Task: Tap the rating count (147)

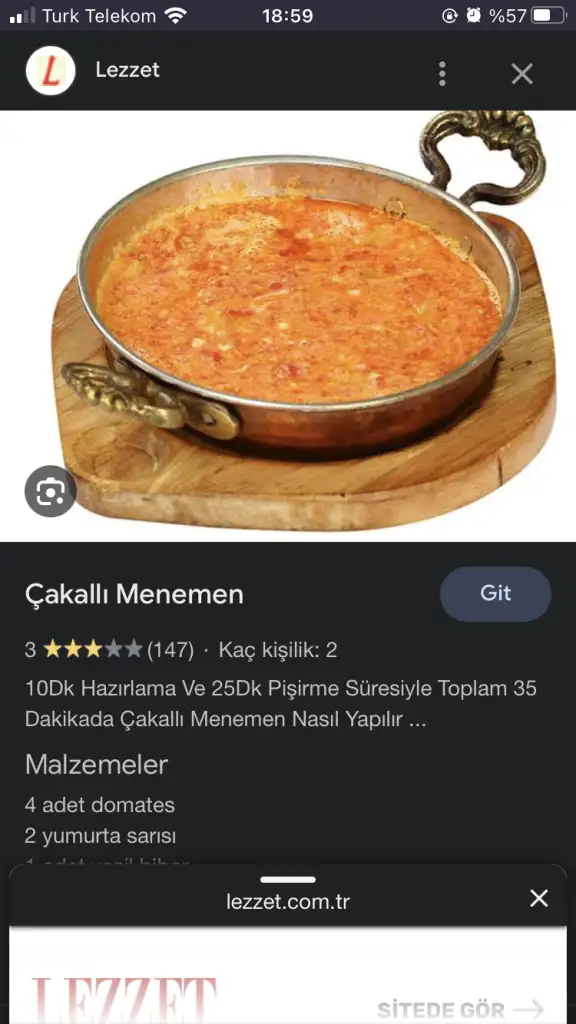Action: pos(170,650)
